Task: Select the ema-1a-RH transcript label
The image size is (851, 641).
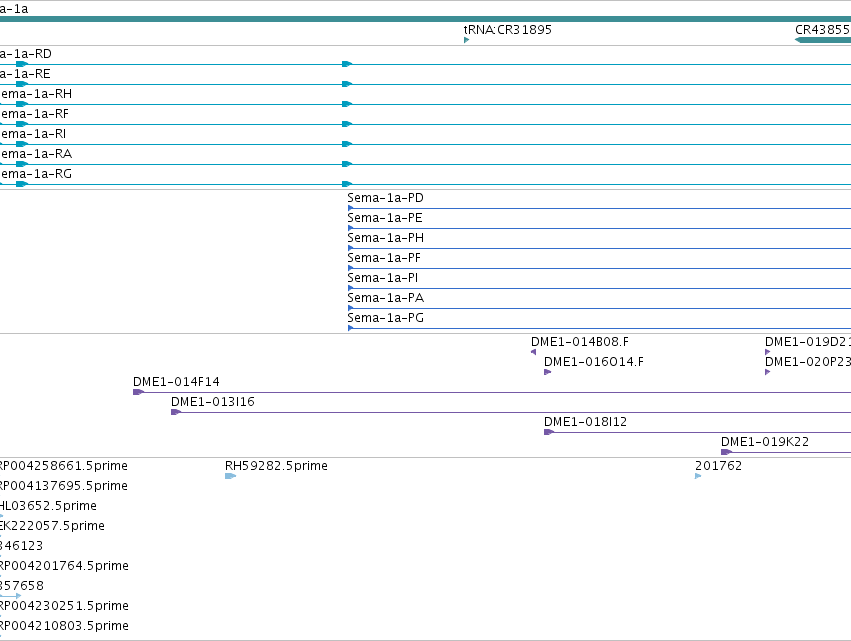Action: (36, 94)
